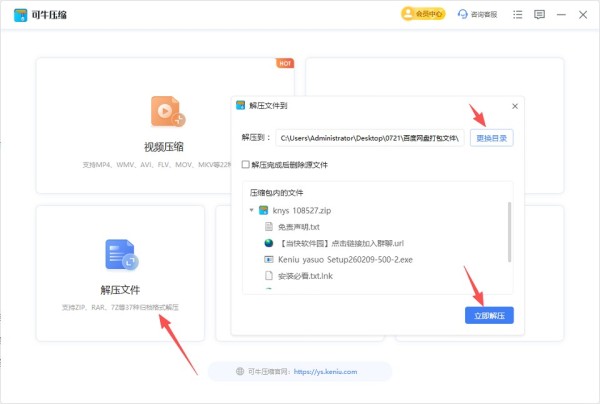Click the 免责声明.txt document icon

[x=269, y=226]
